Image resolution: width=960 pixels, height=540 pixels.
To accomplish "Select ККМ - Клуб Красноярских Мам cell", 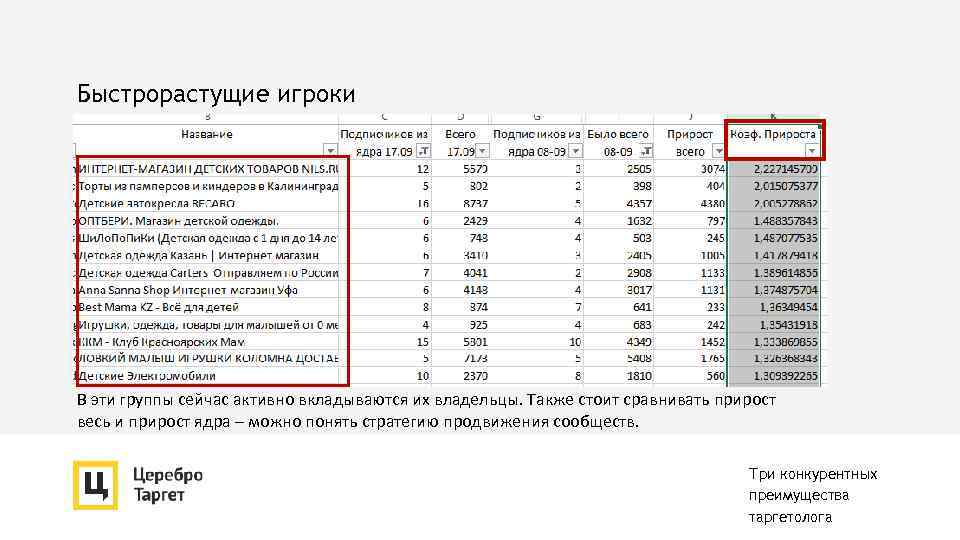I will click(207, 342).
